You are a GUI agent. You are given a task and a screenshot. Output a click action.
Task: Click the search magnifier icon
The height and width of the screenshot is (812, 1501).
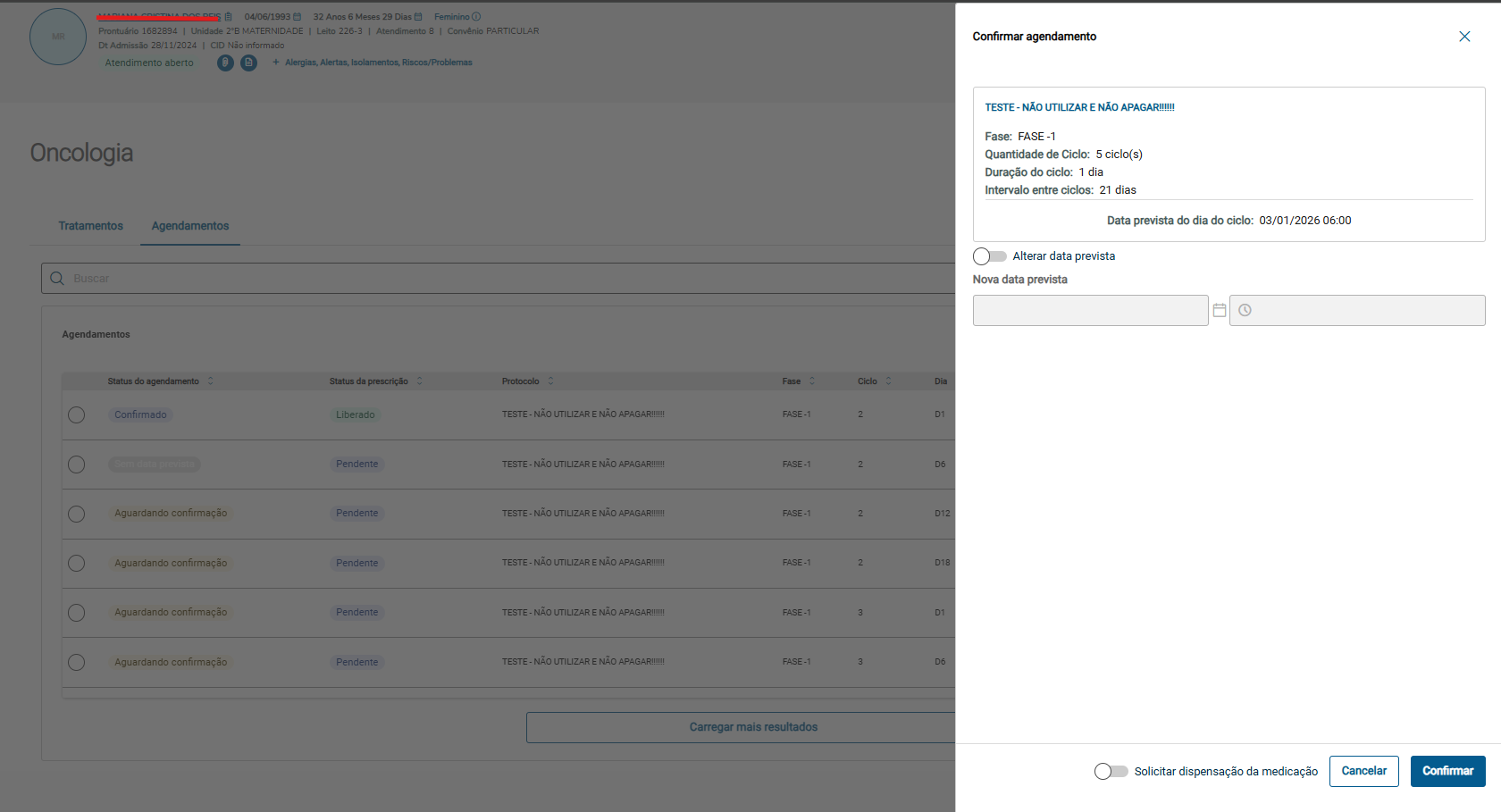[57, 279]
